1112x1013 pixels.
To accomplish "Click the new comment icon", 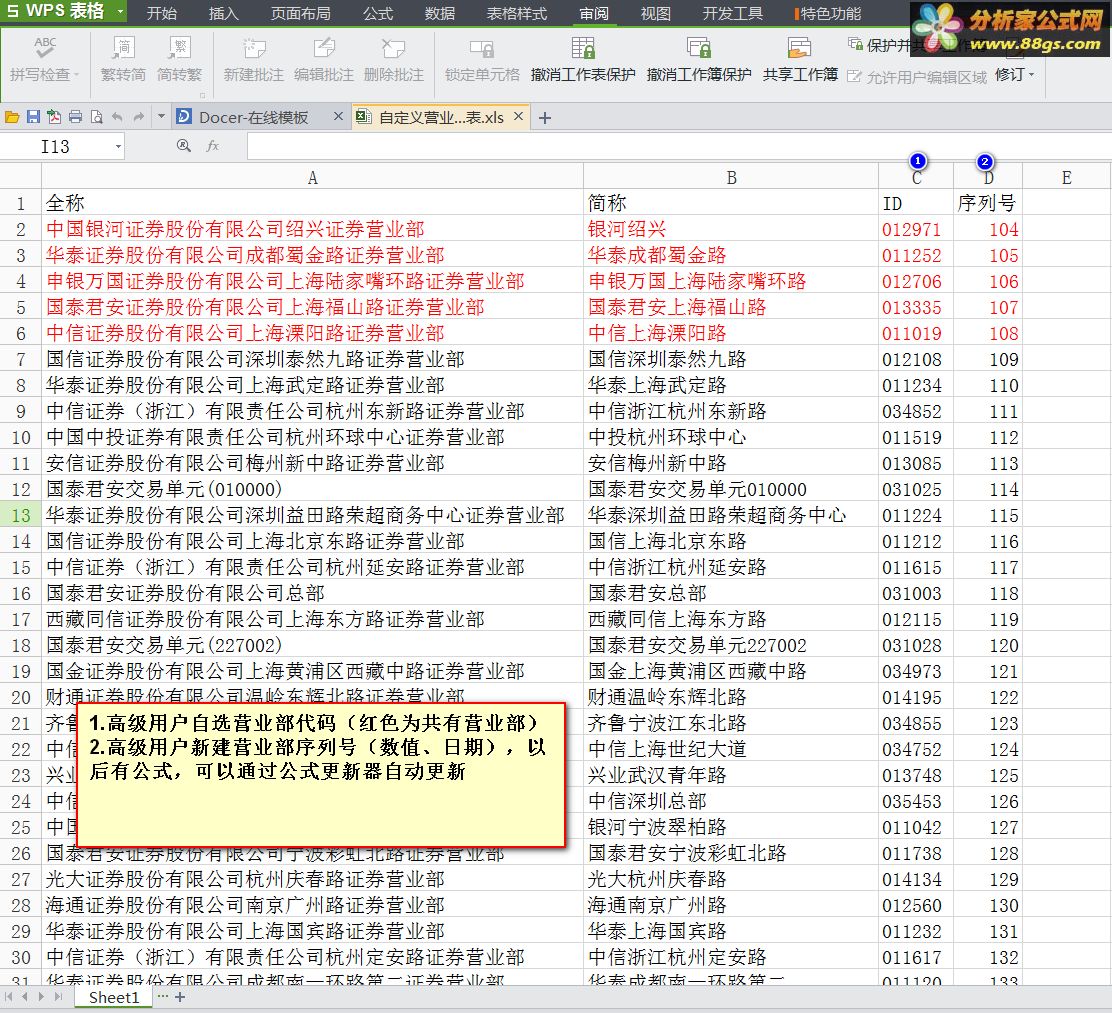I will 254,48.
